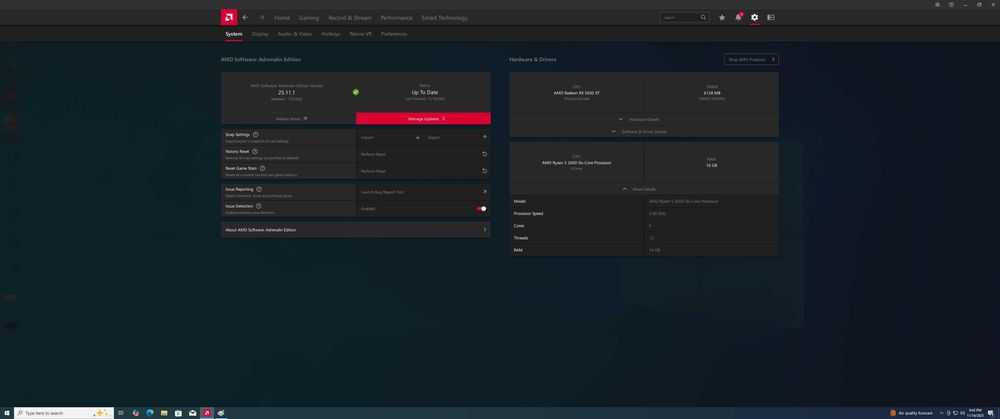Go forward with the right arrow
Viewport: 1000px width, 419px height.
click(x=261, y=18)
